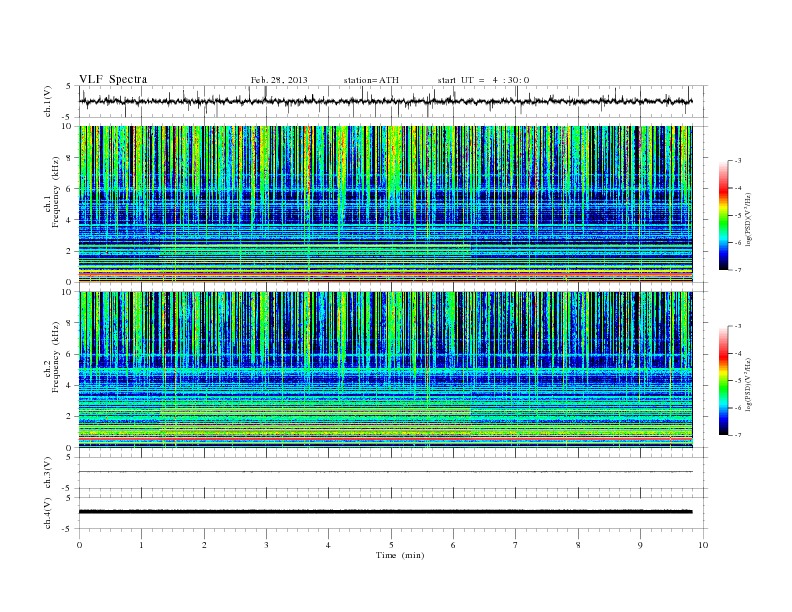Image resolution: width=792 pixels, height=612 pixels.
Task: Click the 'ch.3(V)' axis label
Action: [x=48, y=473]
